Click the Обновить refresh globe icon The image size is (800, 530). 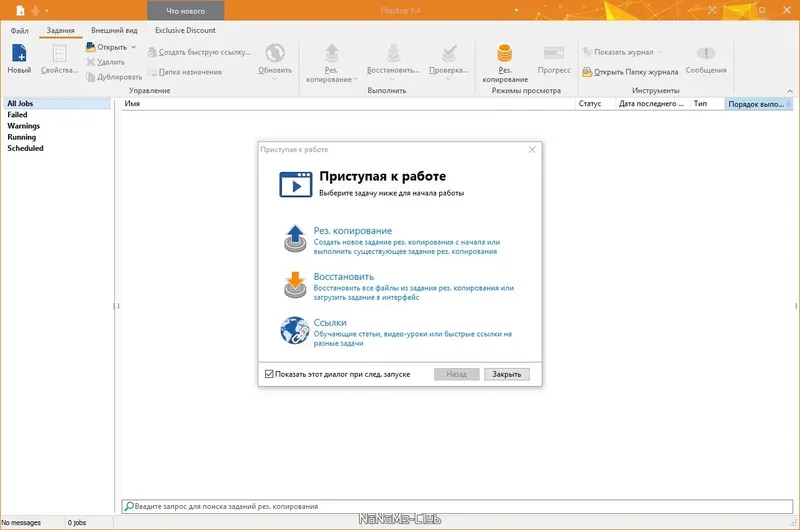[x=275, y=53]
